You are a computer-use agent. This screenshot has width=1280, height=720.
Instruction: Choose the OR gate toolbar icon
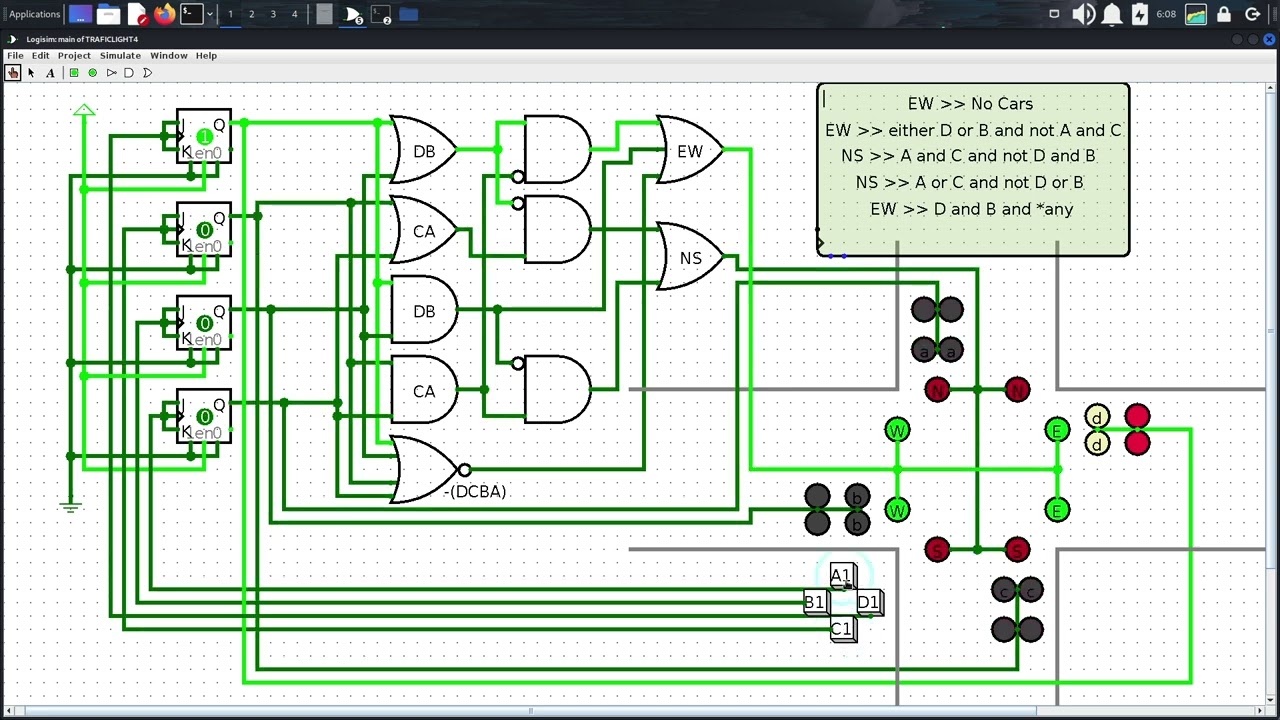pyautogui.click(x=147, y=72)
